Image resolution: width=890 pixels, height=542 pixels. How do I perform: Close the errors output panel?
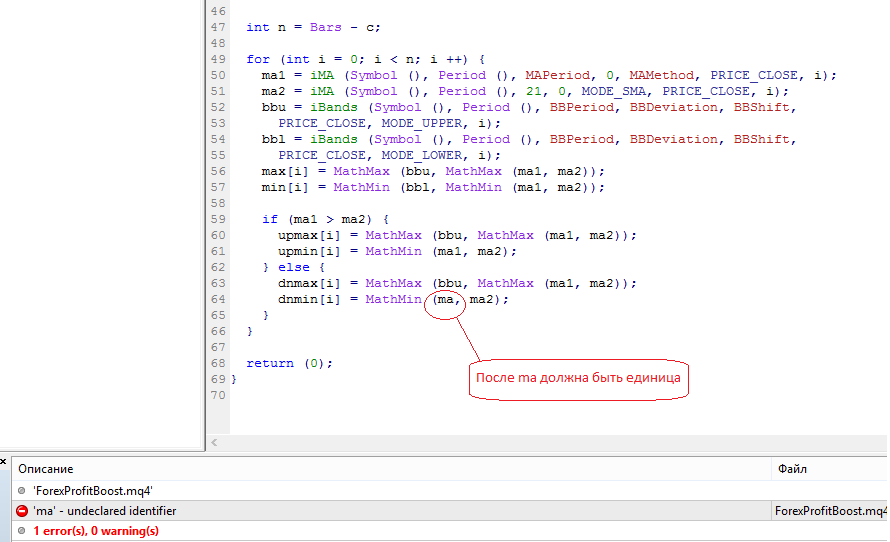pos(3,461)
